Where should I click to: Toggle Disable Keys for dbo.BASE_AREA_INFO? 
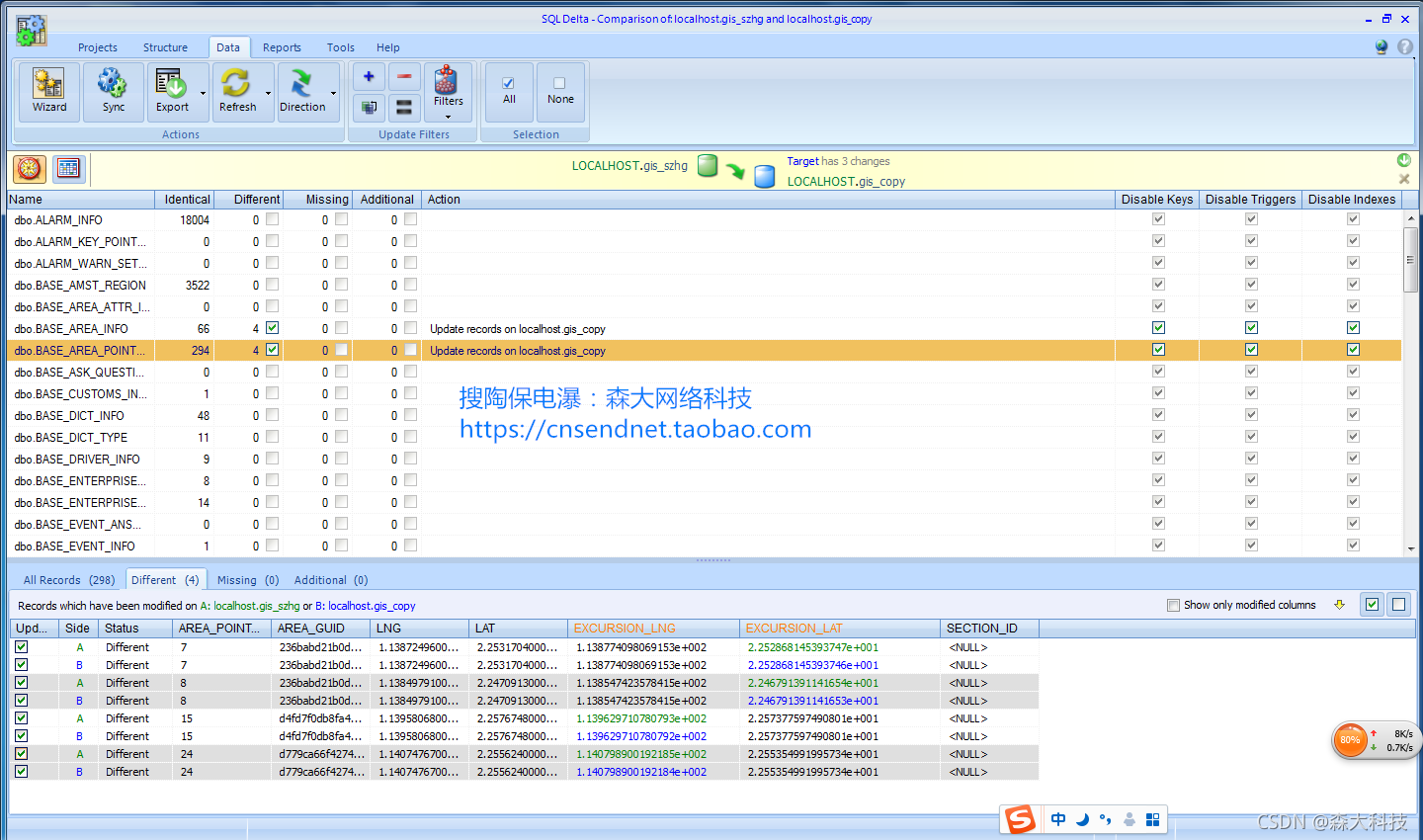[1158, 328]
